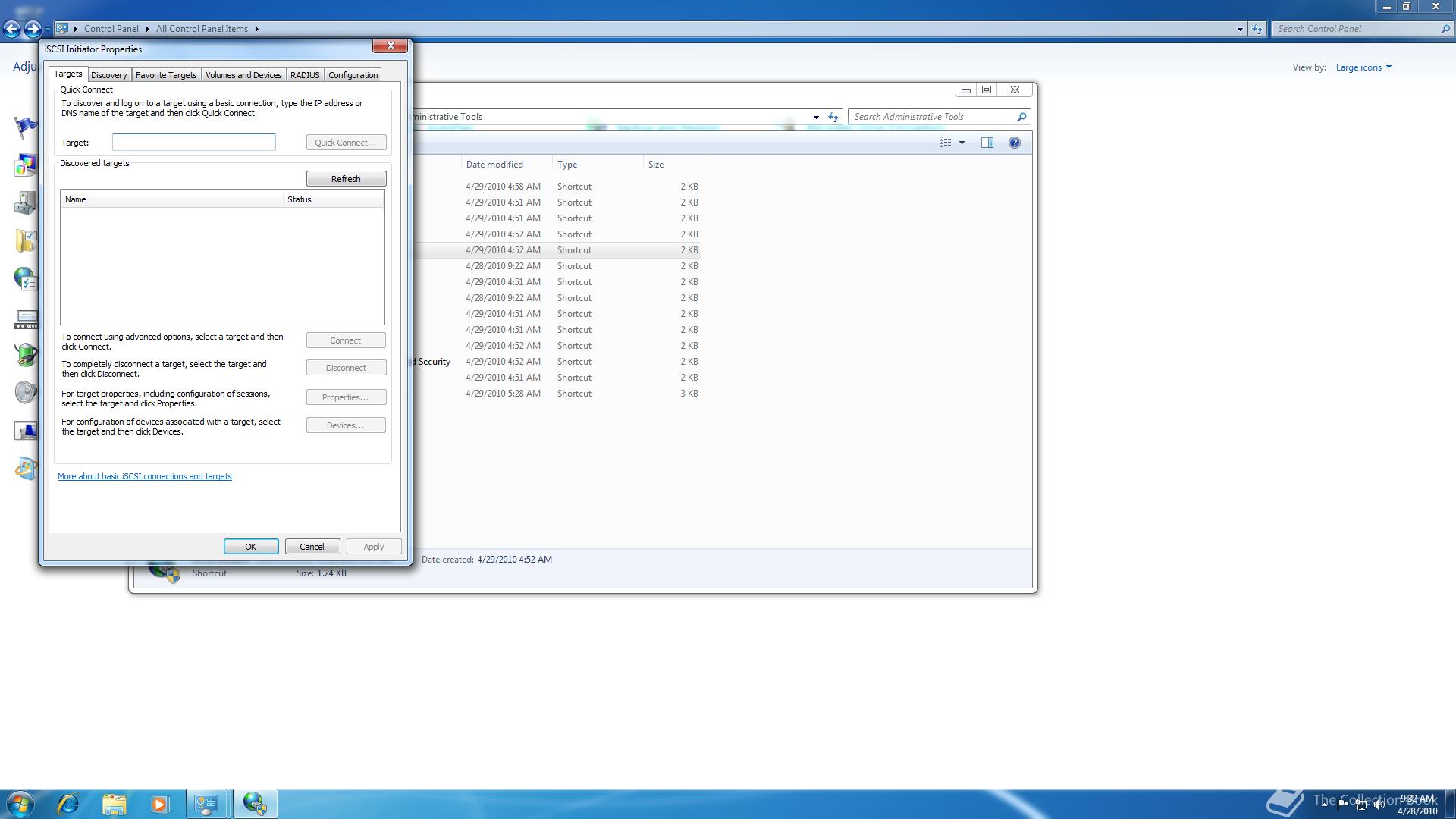Image resolution: width=1456 pixels, height=819 pixels.
Task: Expand the Administrative Tools address bar history dropdown
Action: [816, 117]
